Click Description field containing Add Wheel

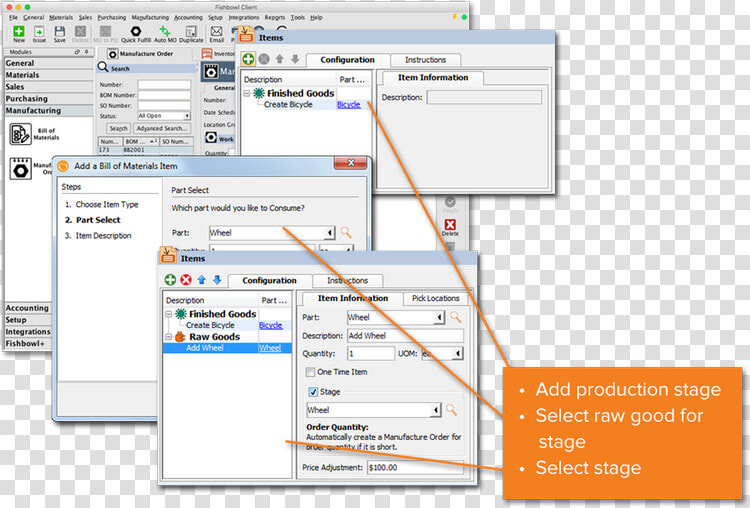click(405, 336)
